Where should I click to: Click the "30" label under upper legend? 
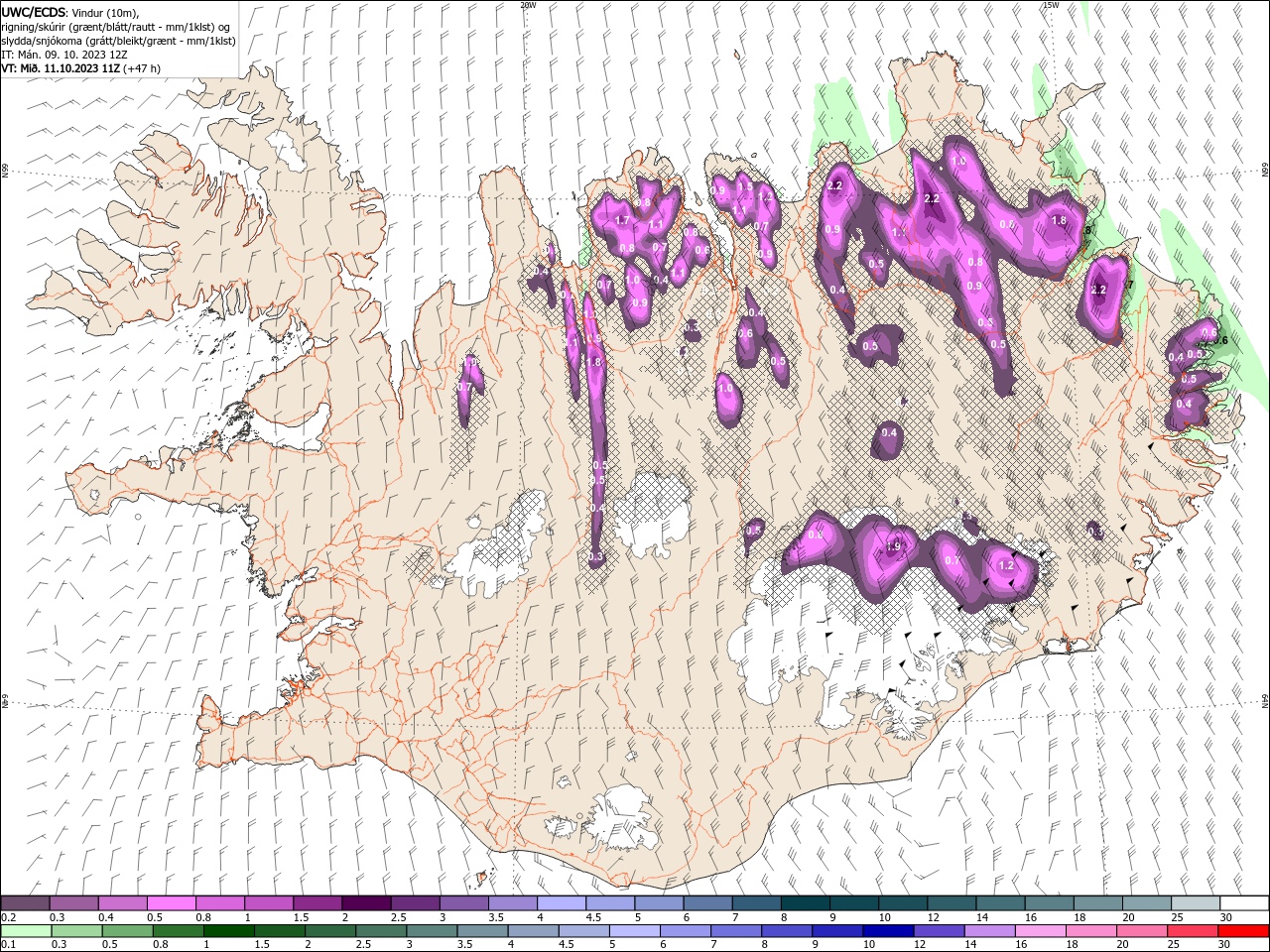pos(1226,917)
